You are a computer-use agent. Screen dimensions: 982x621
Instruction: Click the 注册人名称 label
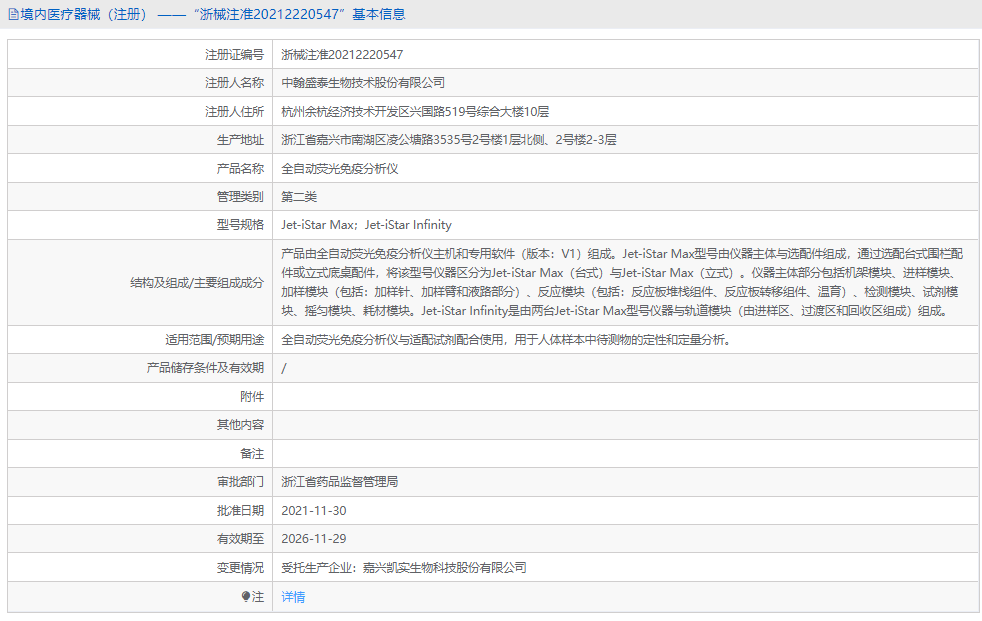click(x=234, y=83)
